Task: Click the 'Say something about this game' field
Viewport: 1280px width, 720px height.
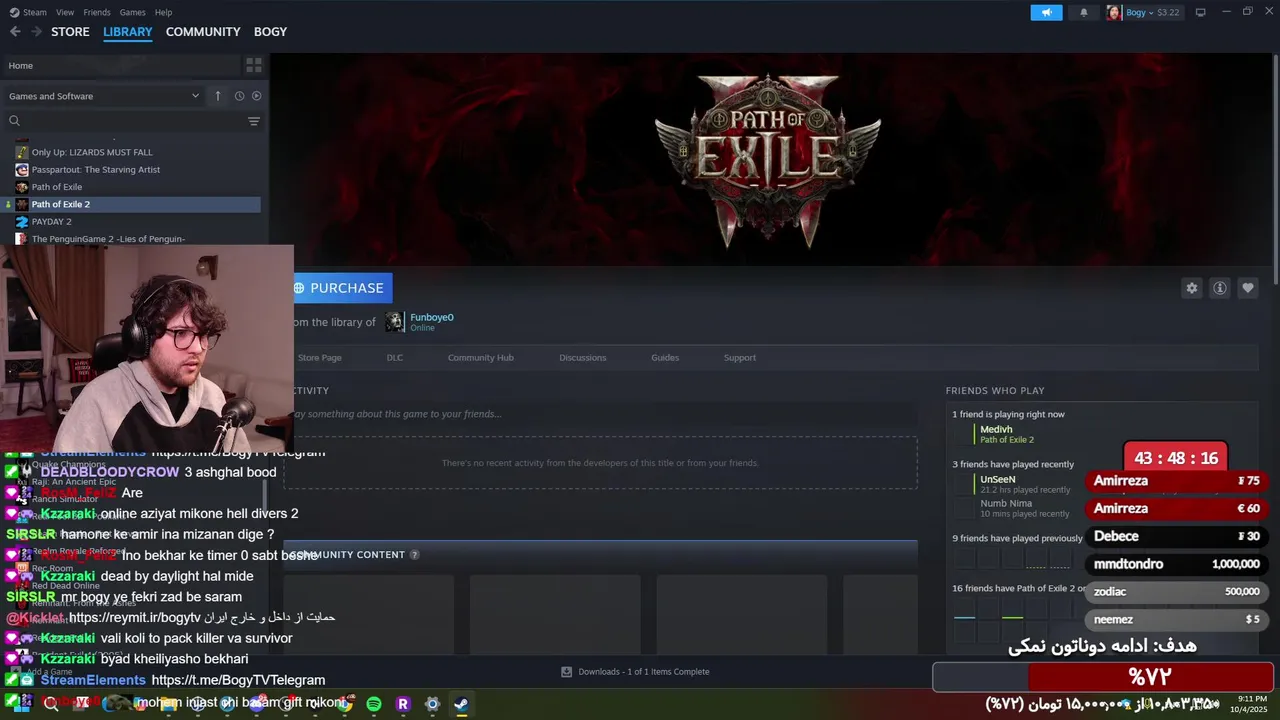Action: [600, 414]
